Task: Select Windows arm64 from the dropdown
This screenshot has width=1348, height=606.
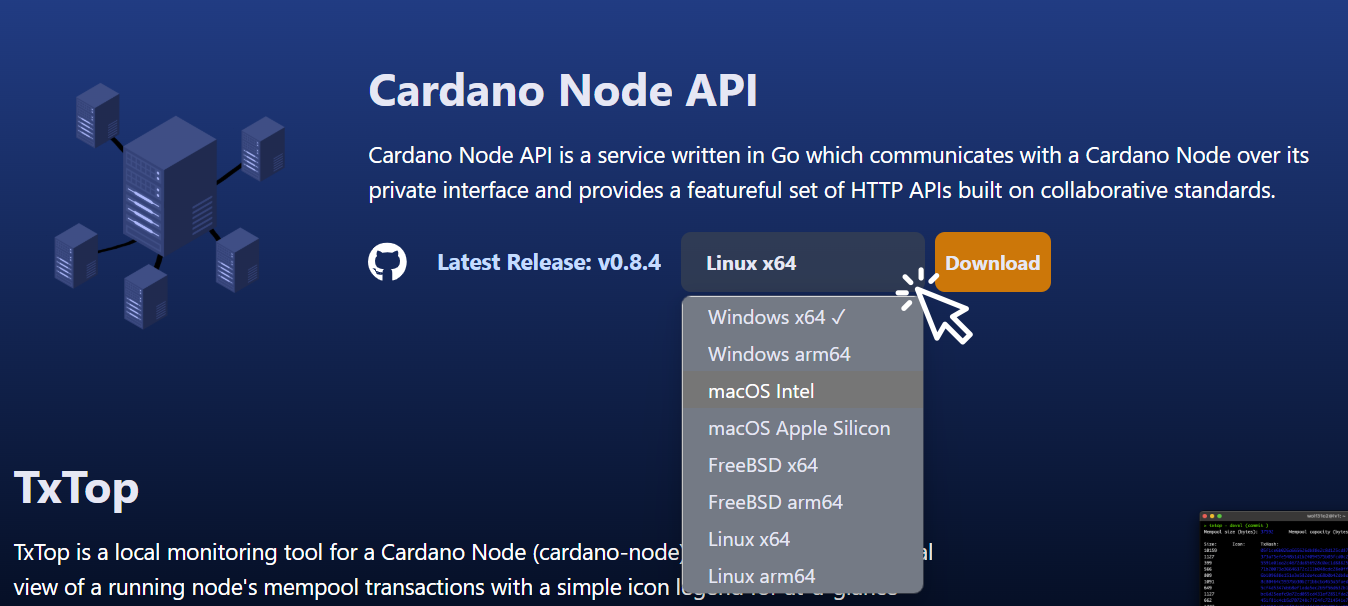Action: point(778,353)
